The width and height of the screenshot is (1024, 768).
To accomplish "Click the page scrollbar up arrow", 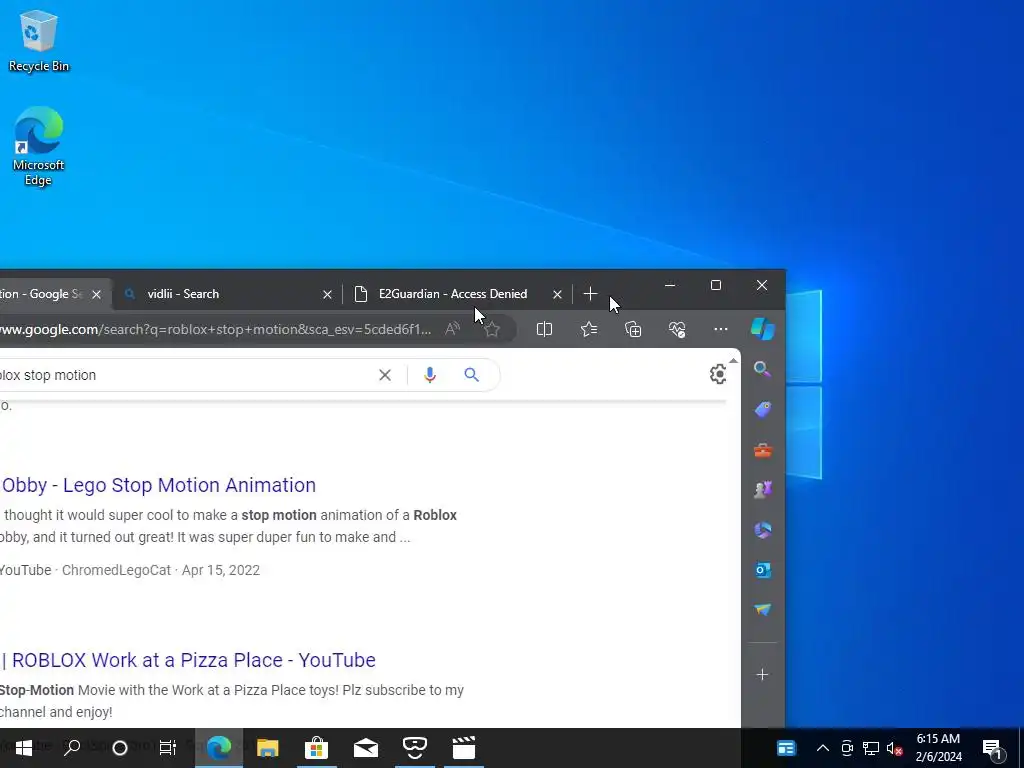I will tap(734, 360).
